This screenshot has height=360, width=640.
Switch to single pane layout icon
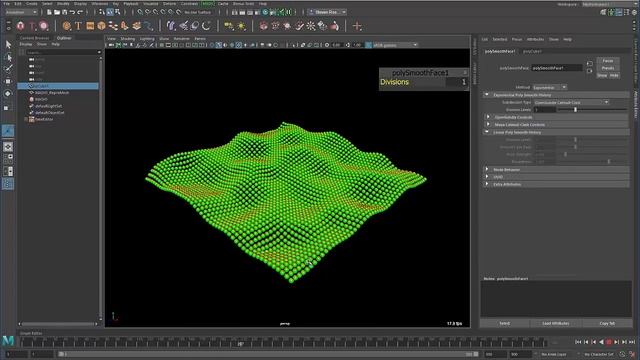point(8,147)
